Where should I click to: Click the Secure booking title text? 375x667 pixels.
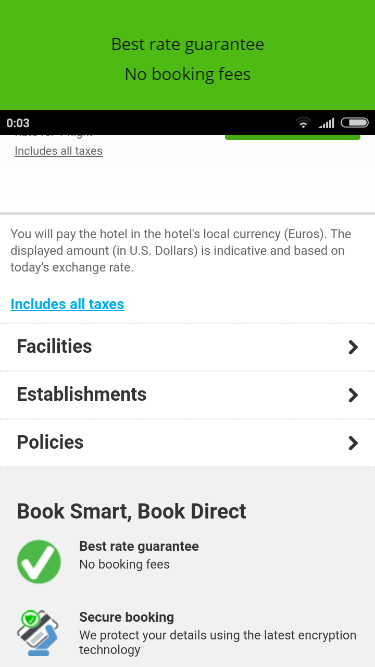127,617
